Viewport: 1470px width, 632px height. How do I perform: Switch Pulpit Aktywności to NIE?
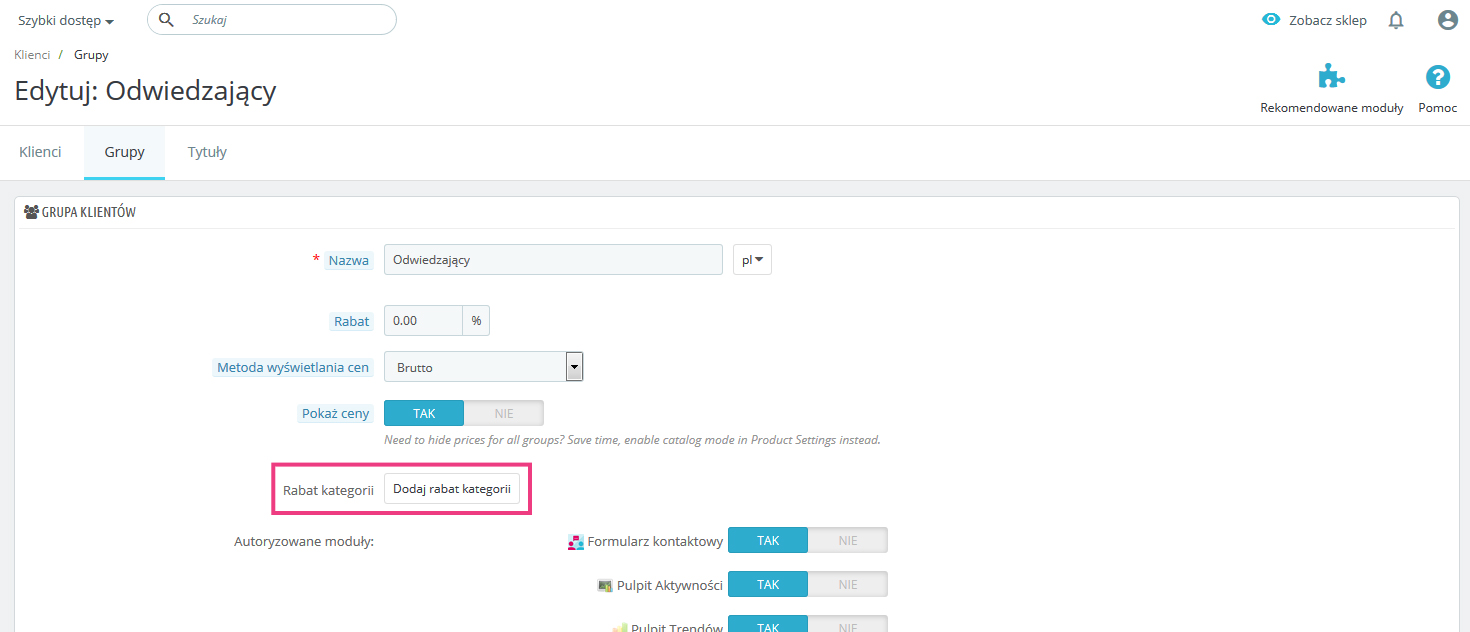tap(847, 584)
